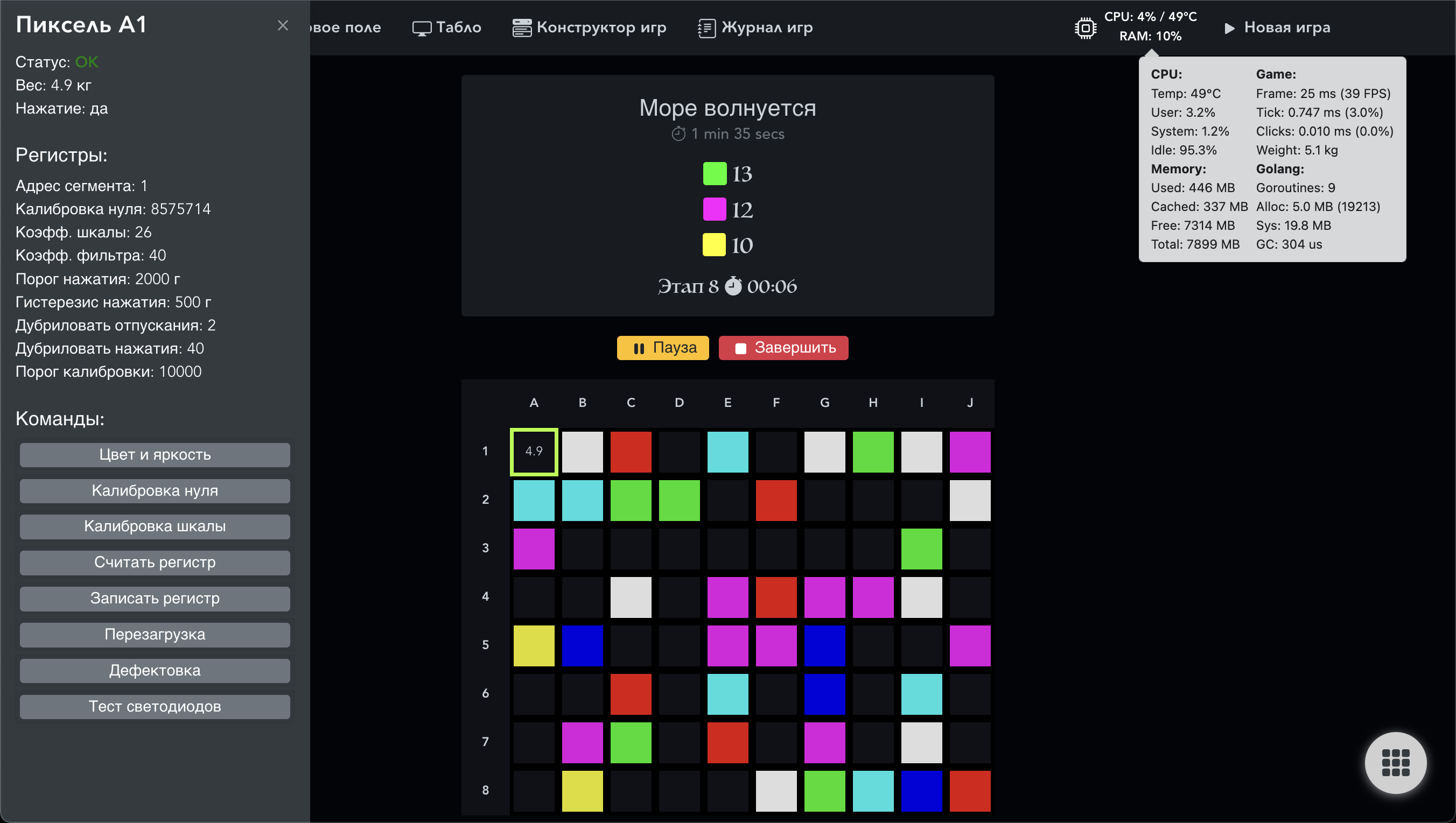Click Порог калибровки: 10000 register
The height and width of the screenshot is (823, 1456).
click(109, 372)
